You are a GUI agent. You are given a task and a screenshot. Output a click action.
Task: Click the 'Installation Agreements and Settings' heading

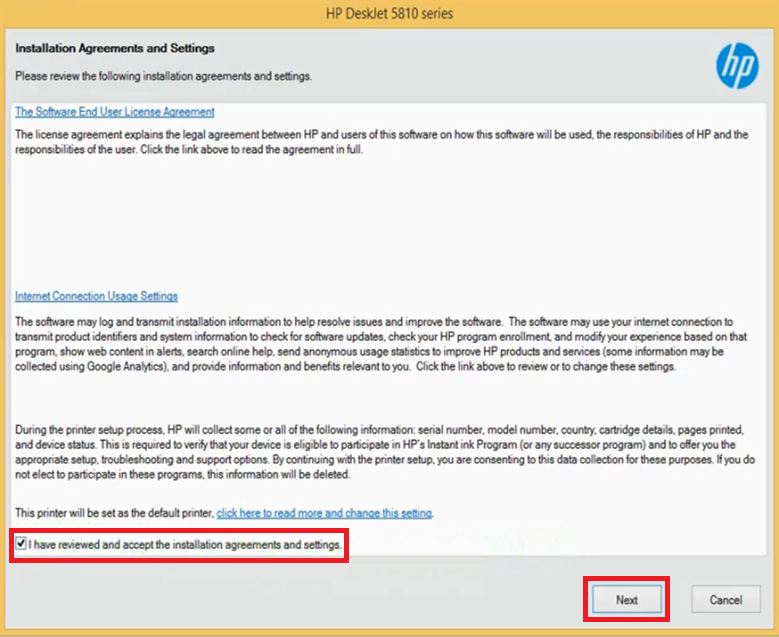(115, 48)
